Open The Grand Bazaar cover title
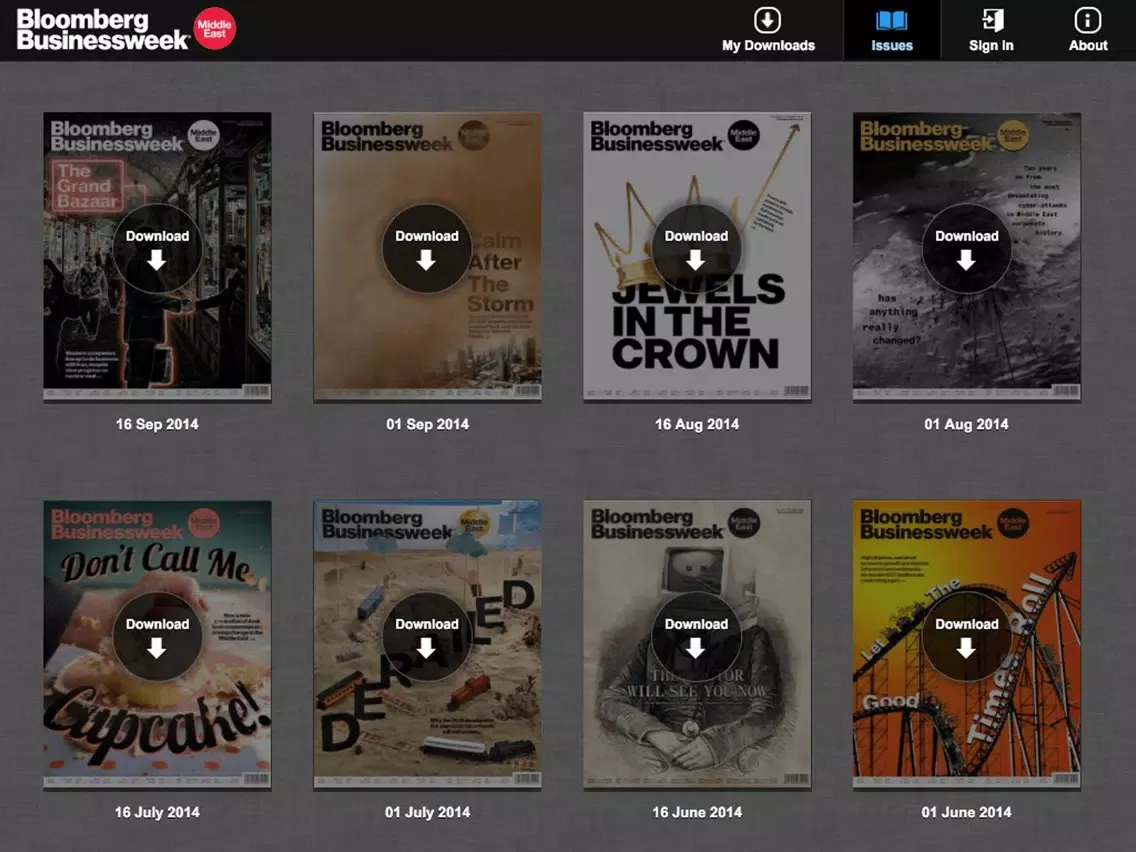Viewport: 1136px width, 852px height. (x=87, y=186)
